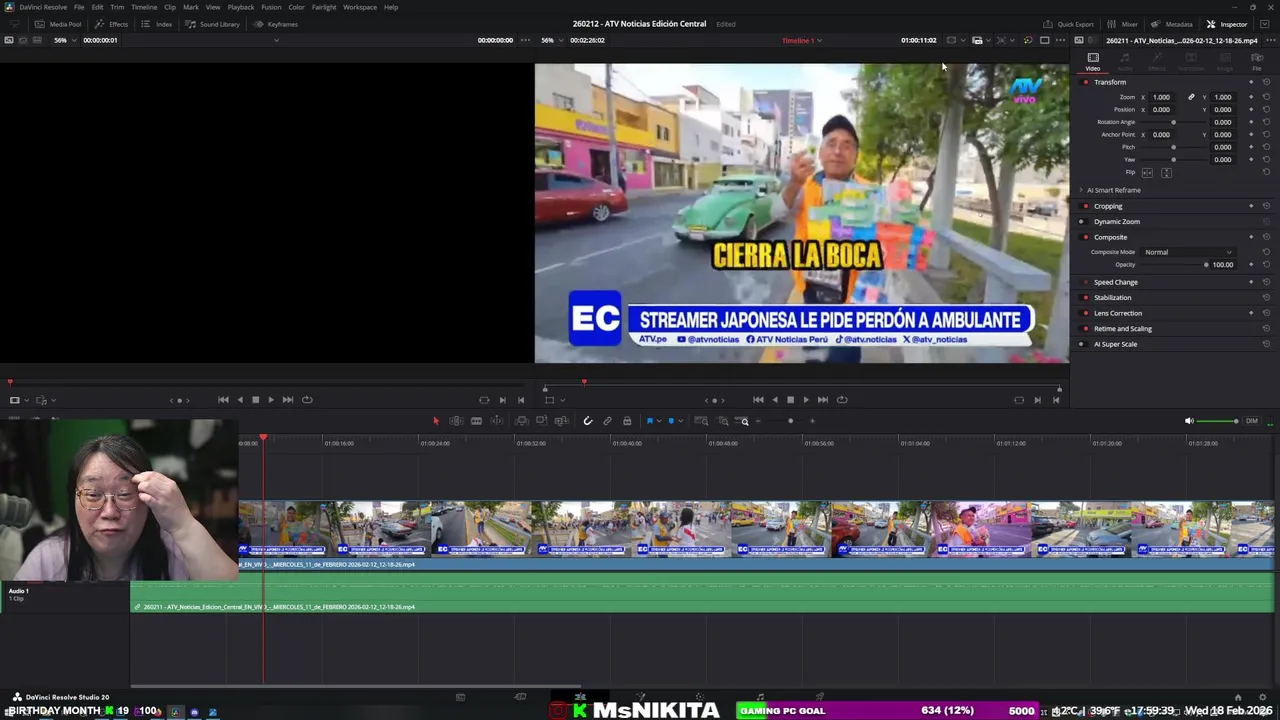
Task: Click the Replace Clip edit icon
Action: click(561, 421)
